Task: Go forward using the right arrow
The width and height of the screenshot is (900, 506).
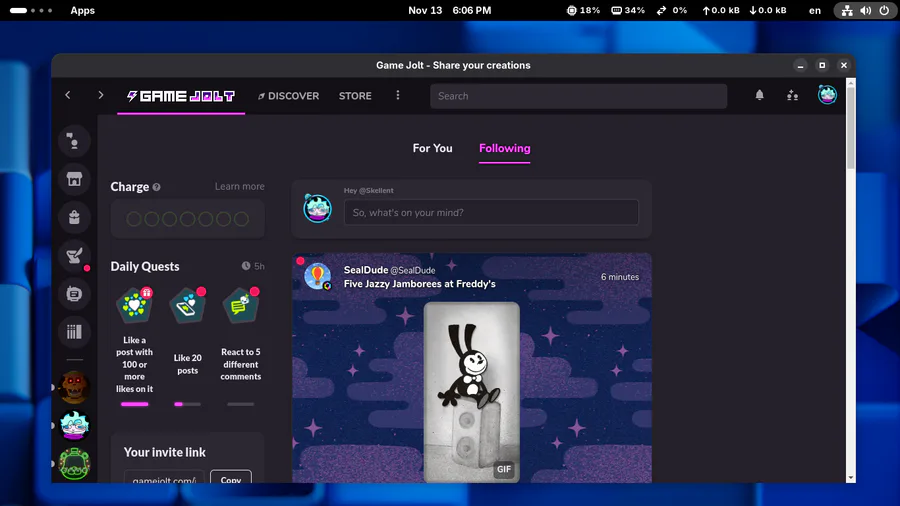Action: (x=100, y=95)
